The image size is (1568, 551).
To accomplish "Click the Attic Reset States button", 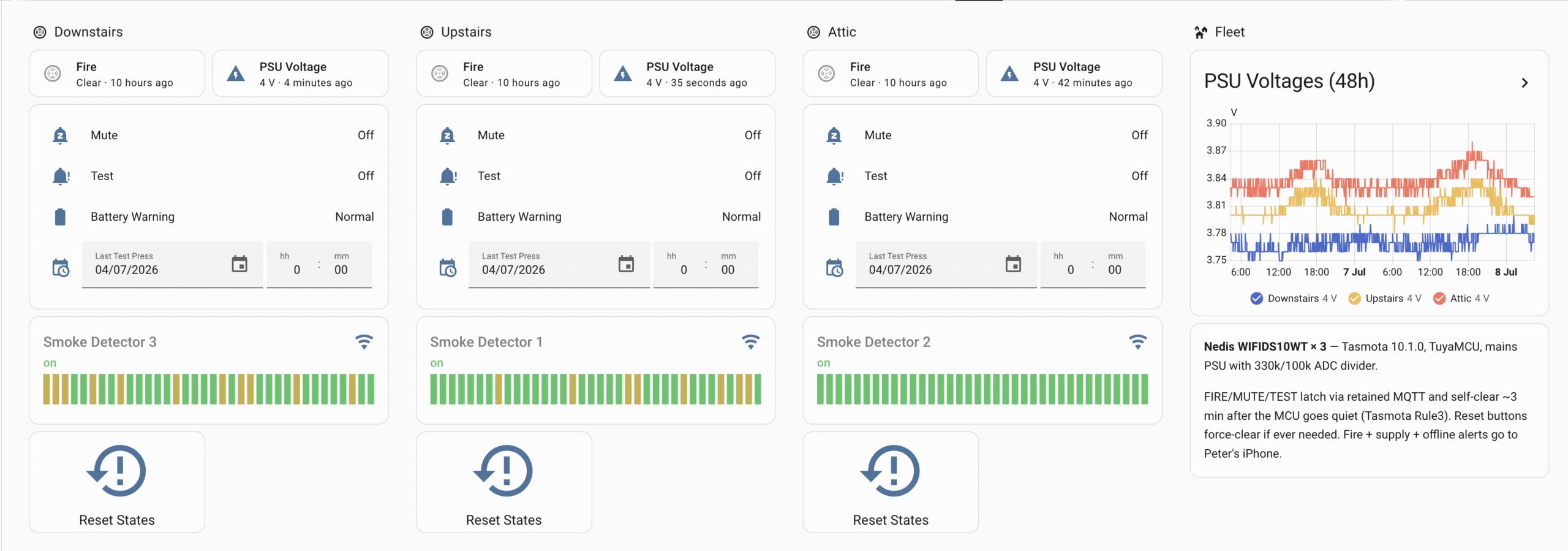I will click(891, 482).
